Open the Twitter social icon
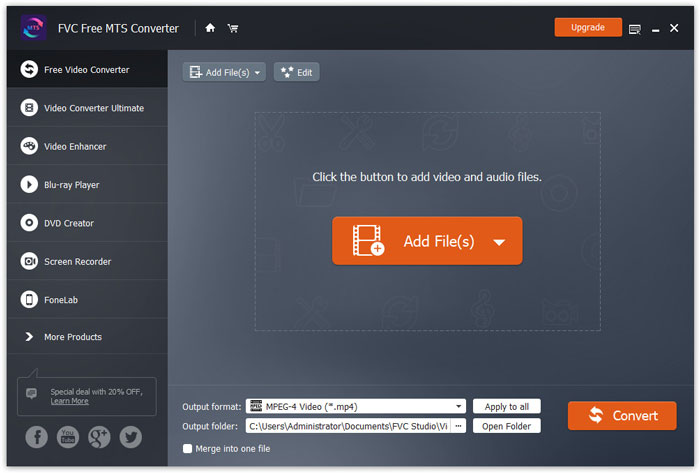The height and width of the screenshot is (473, 700). point(130,436)
